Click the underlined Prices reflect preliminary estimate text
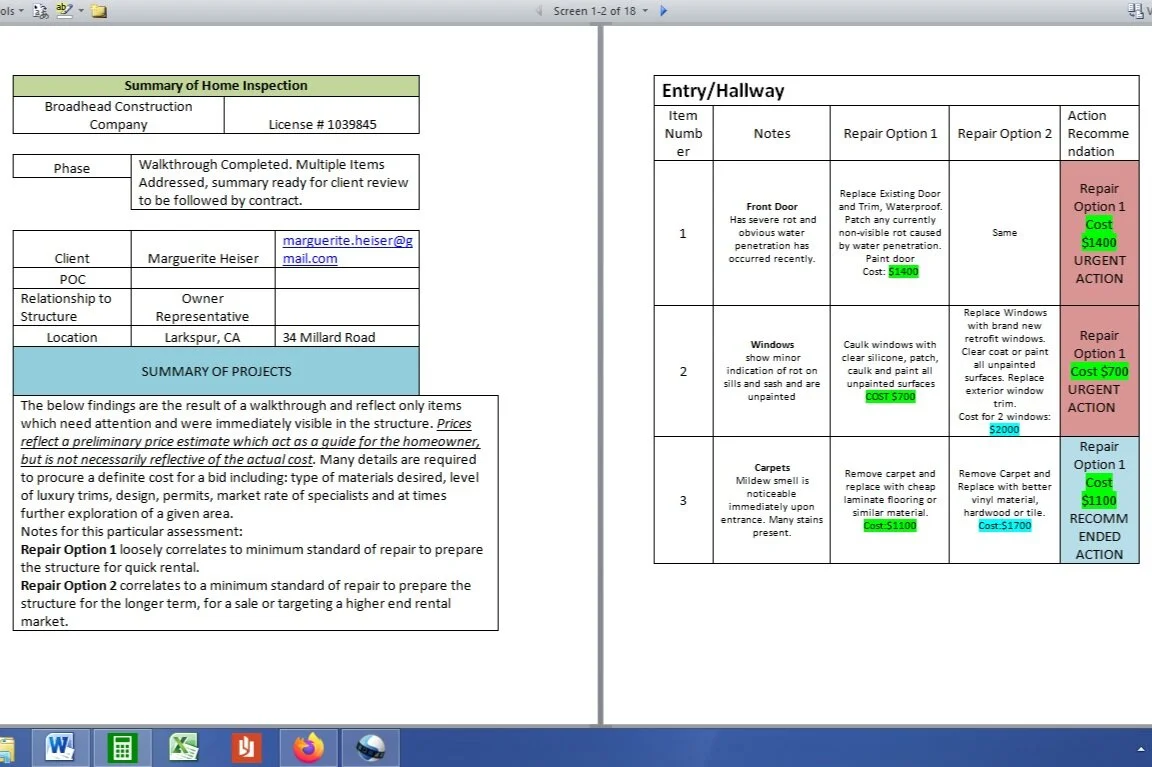The height and width of the screenshot is (767, 1152). click(250, 441)
